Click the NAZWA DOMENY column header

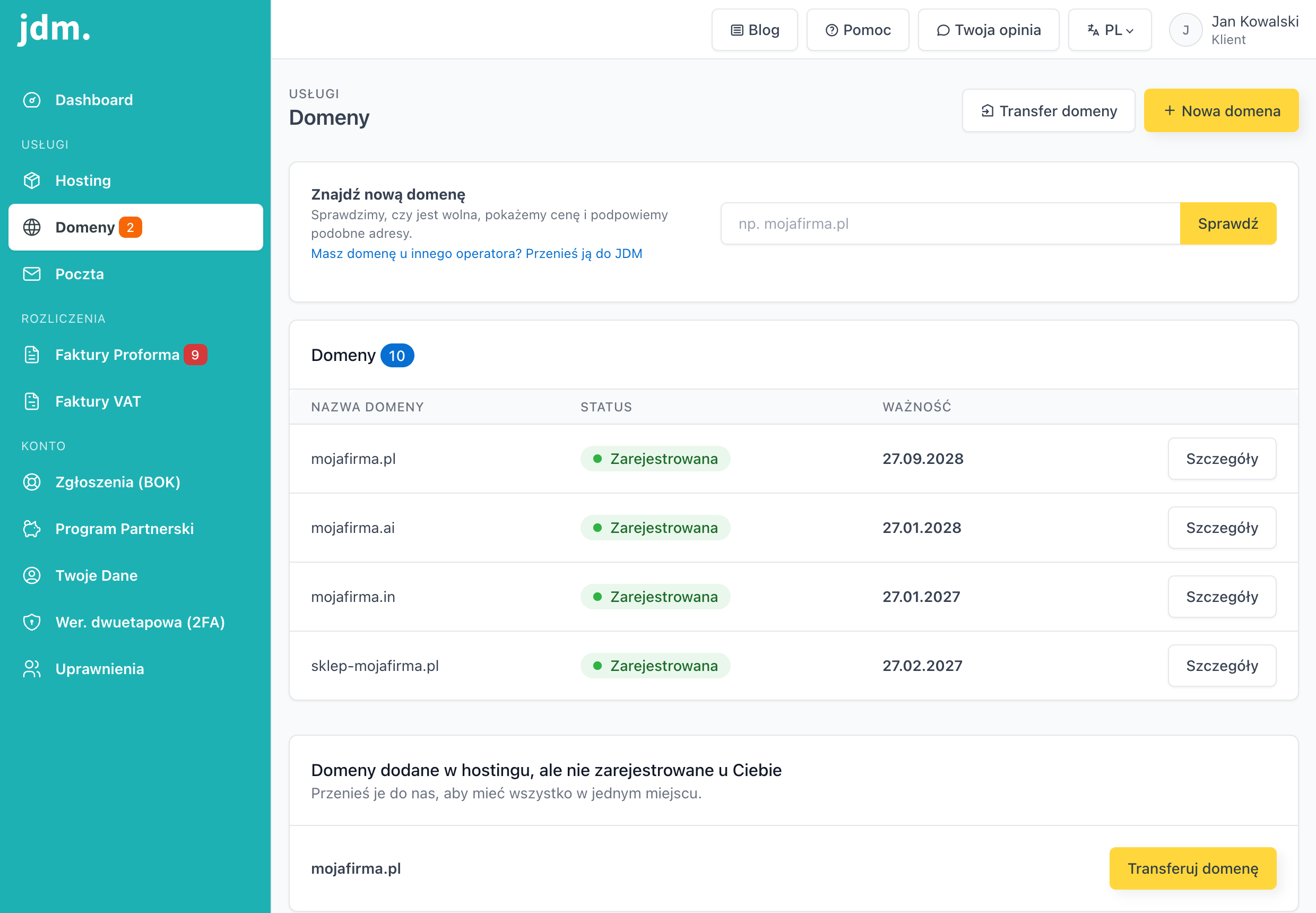point(367,407)
